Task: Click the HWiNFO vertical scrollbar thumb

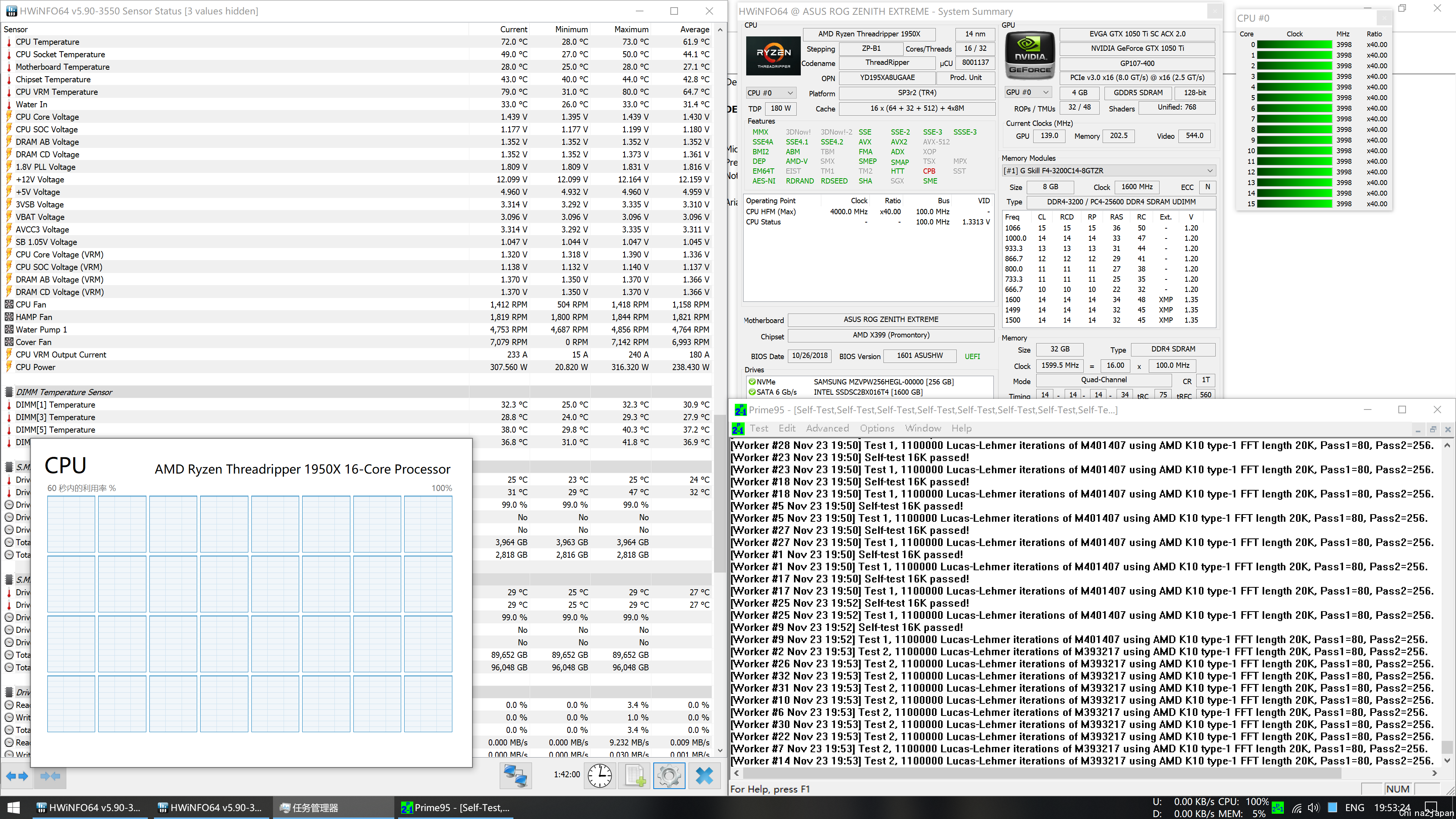Action: [720, 493]
